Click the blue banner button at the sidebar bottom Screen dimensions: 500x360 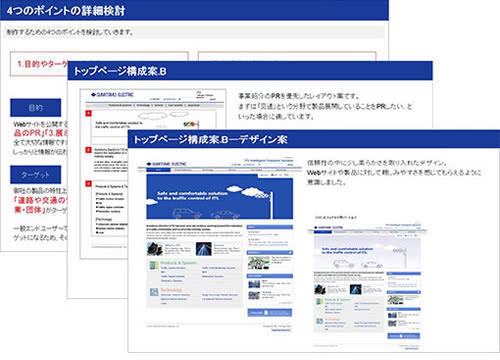tap(270, 313)
